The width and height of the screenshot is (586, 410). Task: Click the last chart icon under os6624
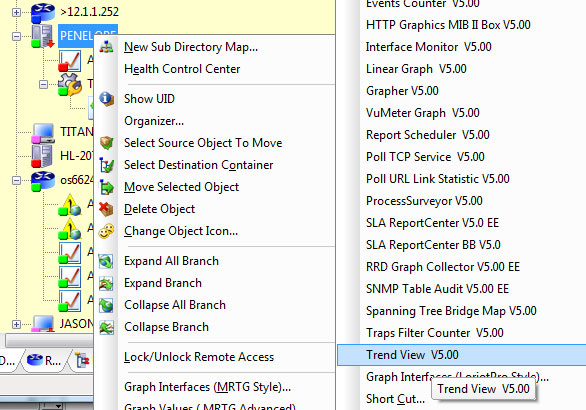click(x=70, y=301)
